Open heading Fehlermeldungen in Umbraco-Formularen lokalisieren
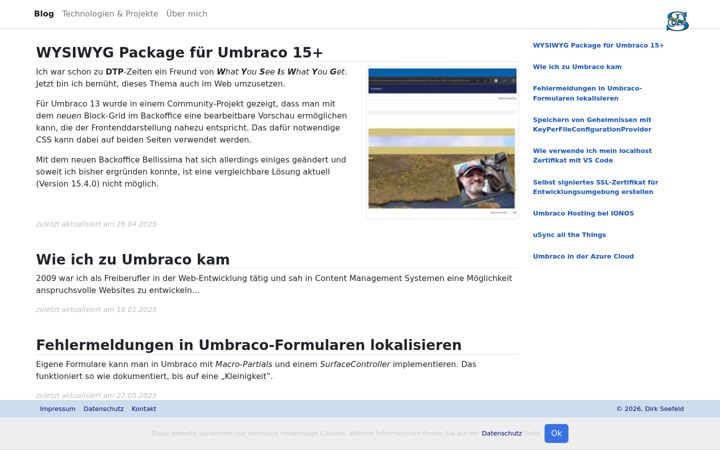720x450 pixels. coord(249,345)
